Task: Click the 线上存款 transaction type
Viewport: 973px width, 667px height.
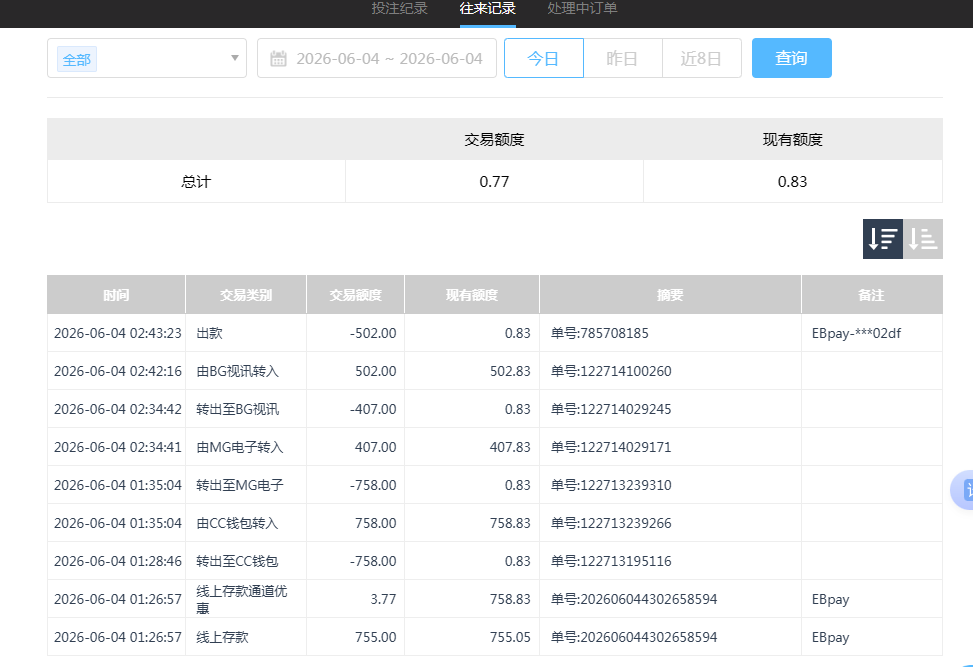Action: tap(222, 637)
